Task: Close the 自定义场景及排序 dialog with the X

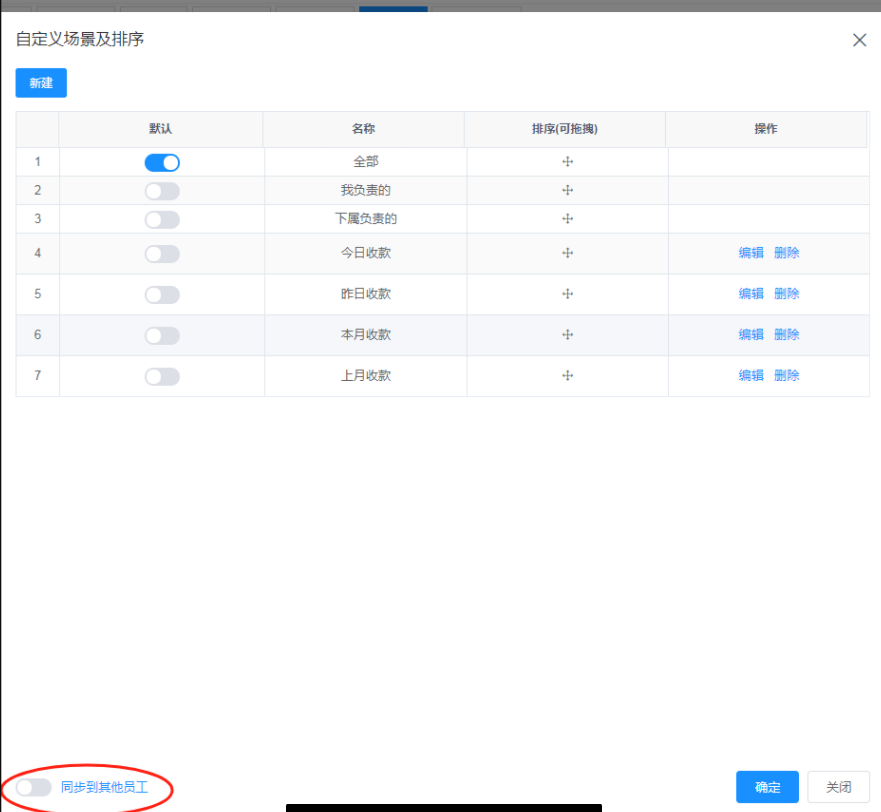Action: point(859,40)
